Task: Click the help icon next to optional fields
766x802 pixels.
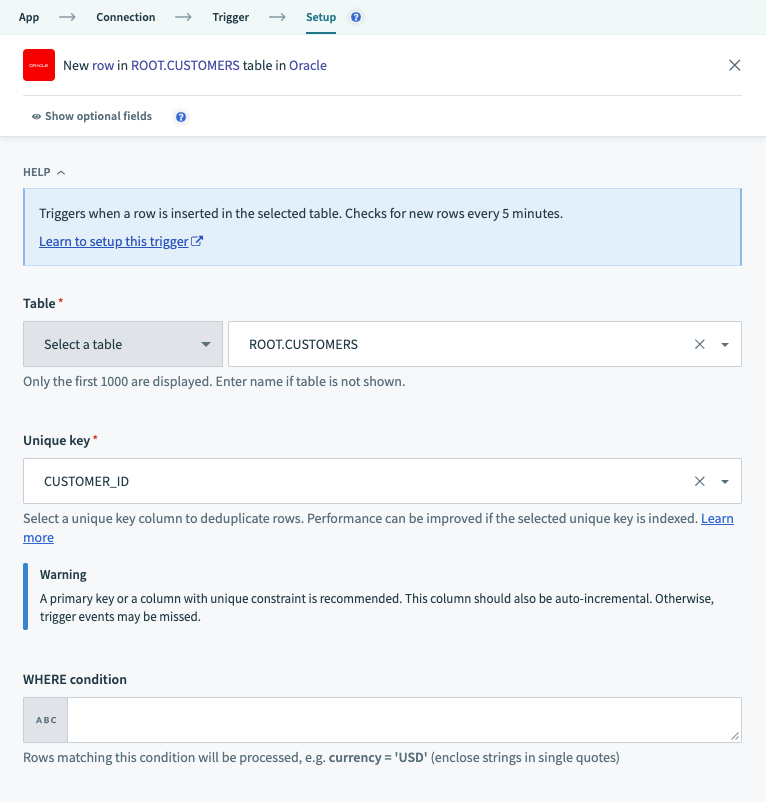Action: pyautogui.click(x=181, y=117)
